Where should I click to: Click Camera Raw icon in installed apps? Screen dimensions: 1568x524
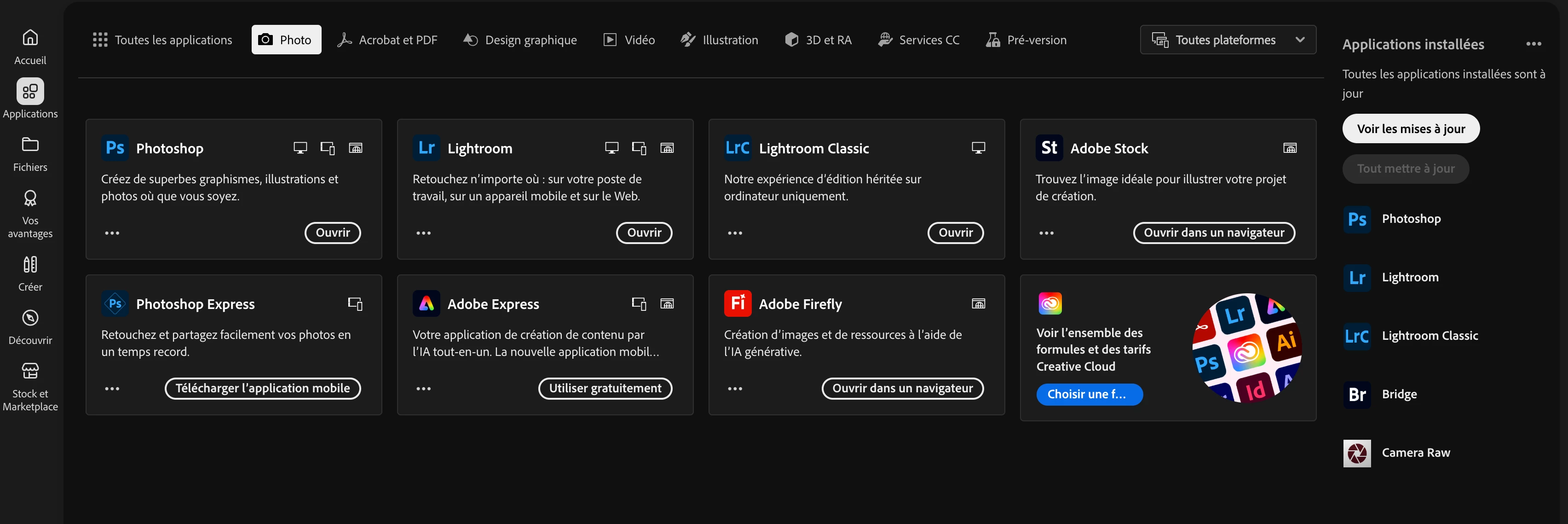click(1357, 453)
